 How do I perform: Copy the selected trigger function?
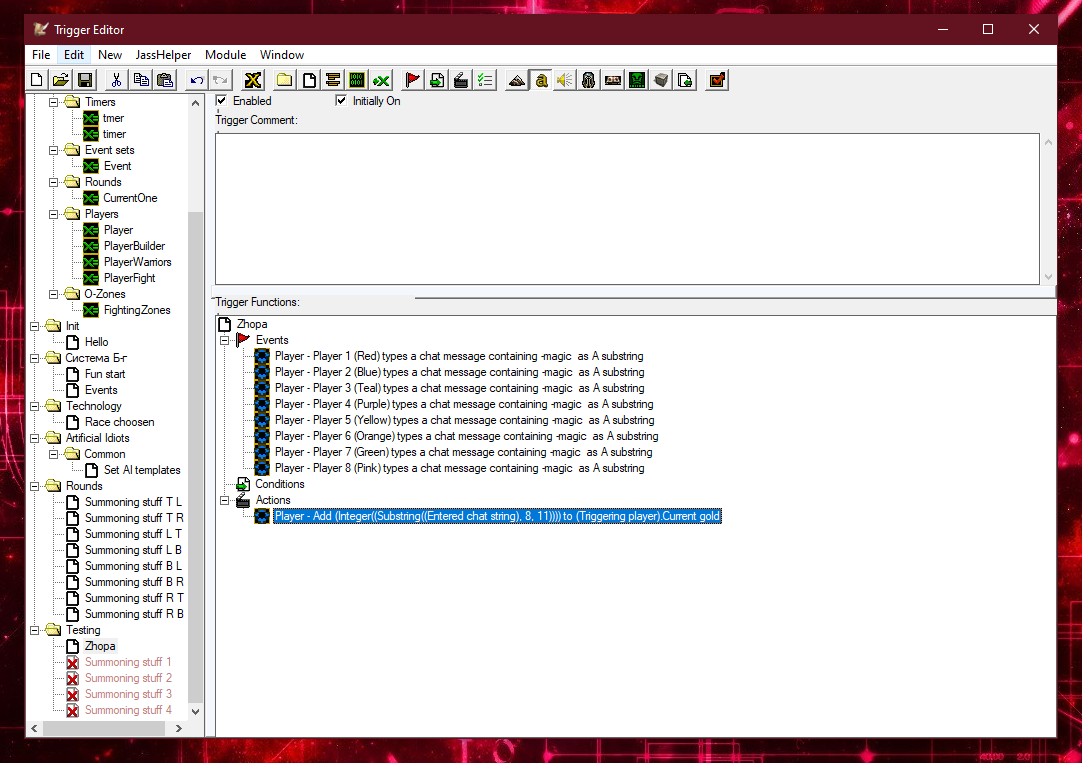[141, 80]
